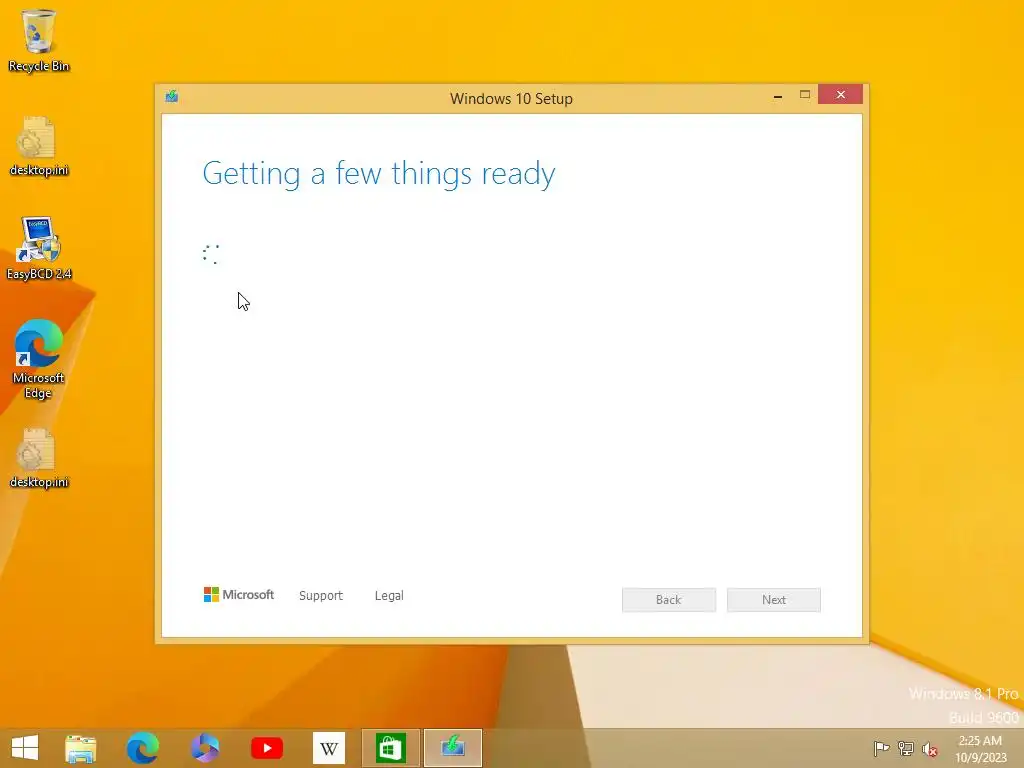Open Wikipedia taskbar icon
Viewport: 1024px width, 768px height.
coord(328,748)
